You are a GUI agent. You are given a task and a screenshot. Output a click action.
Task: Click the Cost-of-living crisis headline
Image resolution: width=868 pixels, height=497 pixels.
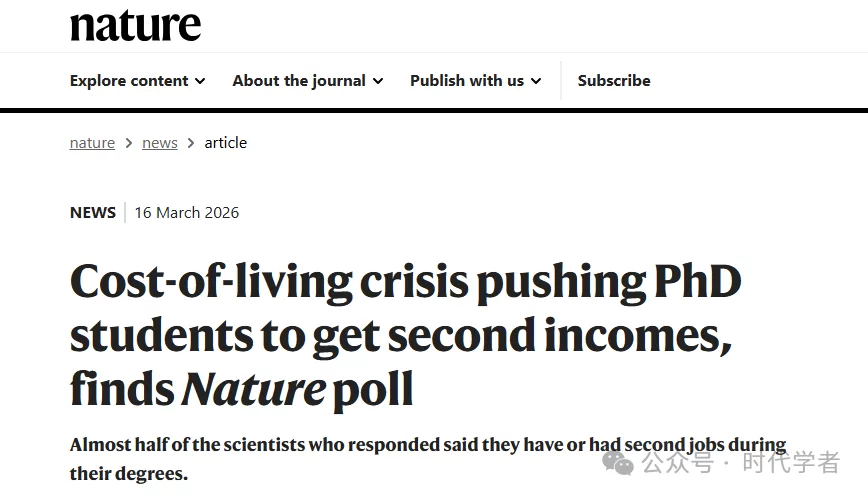pyautogui.click(x=405, y=285)
